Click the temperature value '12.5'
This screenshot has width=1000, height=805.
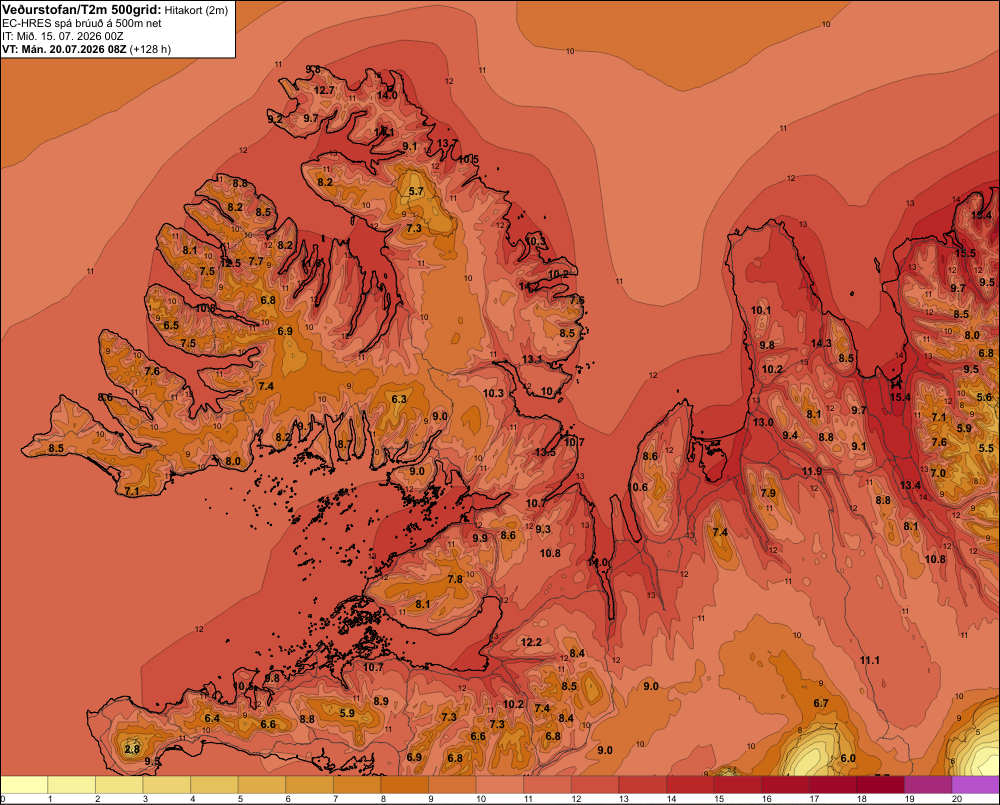point(231,263)
